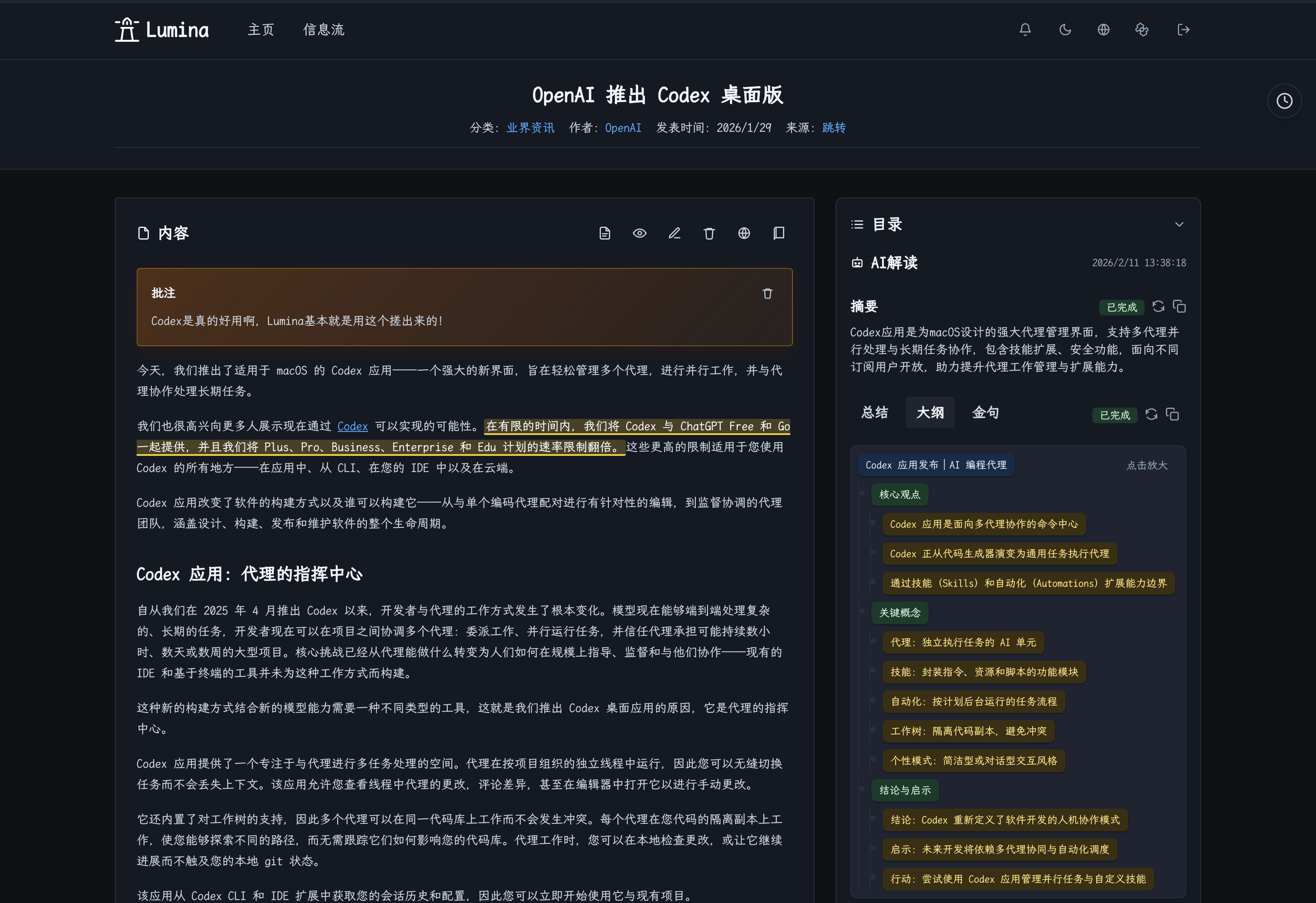Collapse the 核心观点 outline node
This screenshot has height=903, width=1316.
(x=899, y=494)
